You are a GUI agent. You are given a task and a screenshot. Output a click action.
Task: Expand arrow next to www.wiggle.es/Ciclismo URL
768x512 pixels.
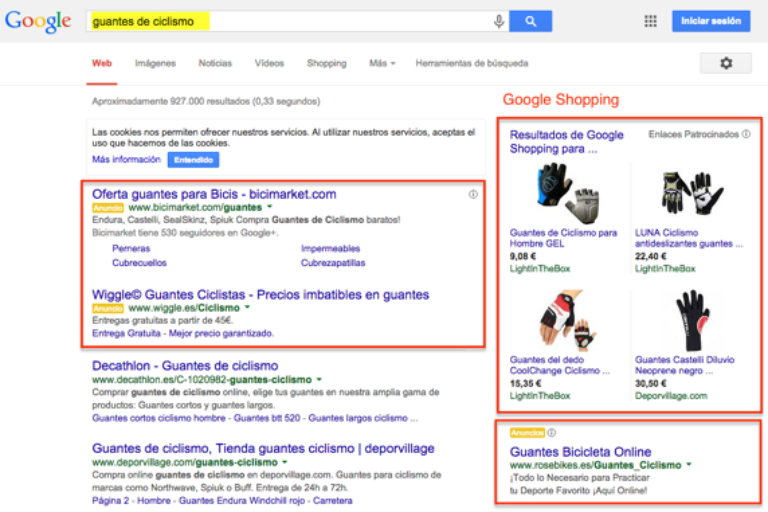click(x=247, y=309)
